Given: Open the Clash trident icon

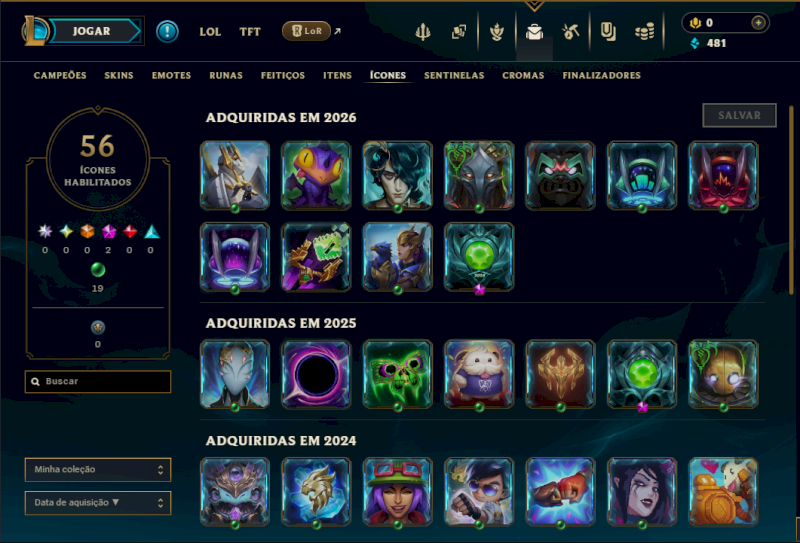Looking at the screenshot, I should pos(423,32).
